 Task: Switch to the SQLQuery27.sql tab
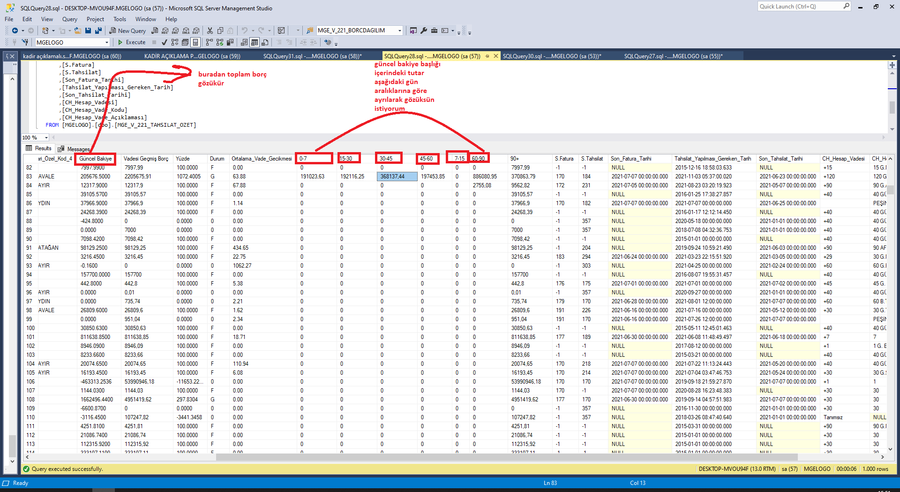click(x=673, y=56)
